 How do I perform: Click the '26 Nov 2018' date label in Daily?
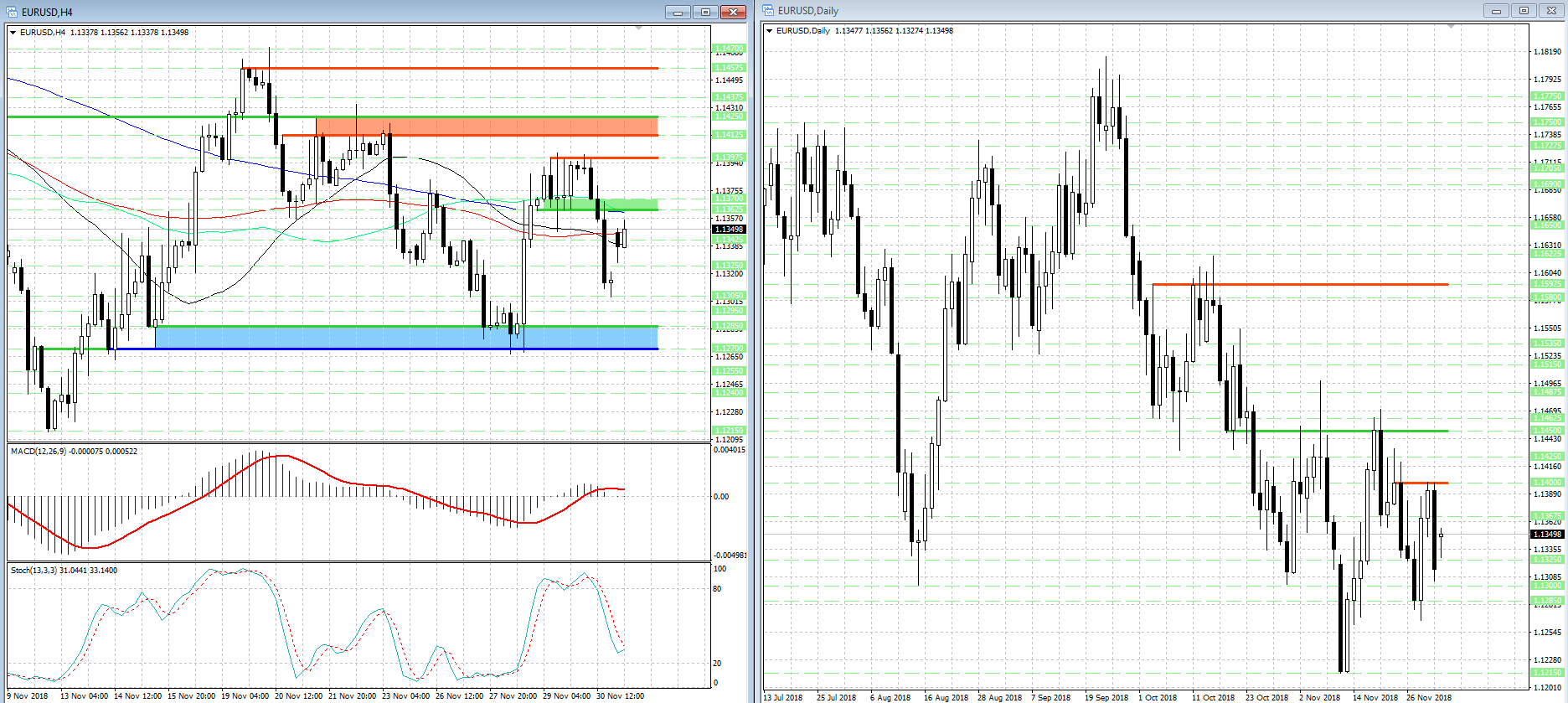(x=1428, y=697)
